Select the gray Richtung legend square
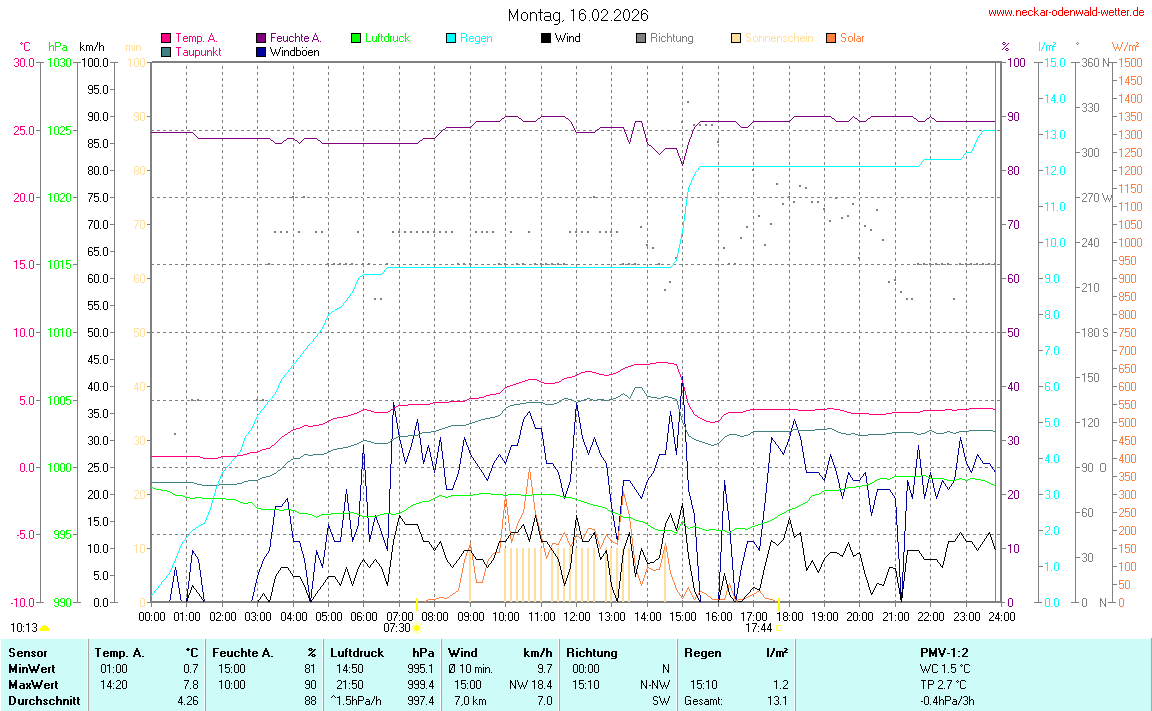 (x=641, y=38)
